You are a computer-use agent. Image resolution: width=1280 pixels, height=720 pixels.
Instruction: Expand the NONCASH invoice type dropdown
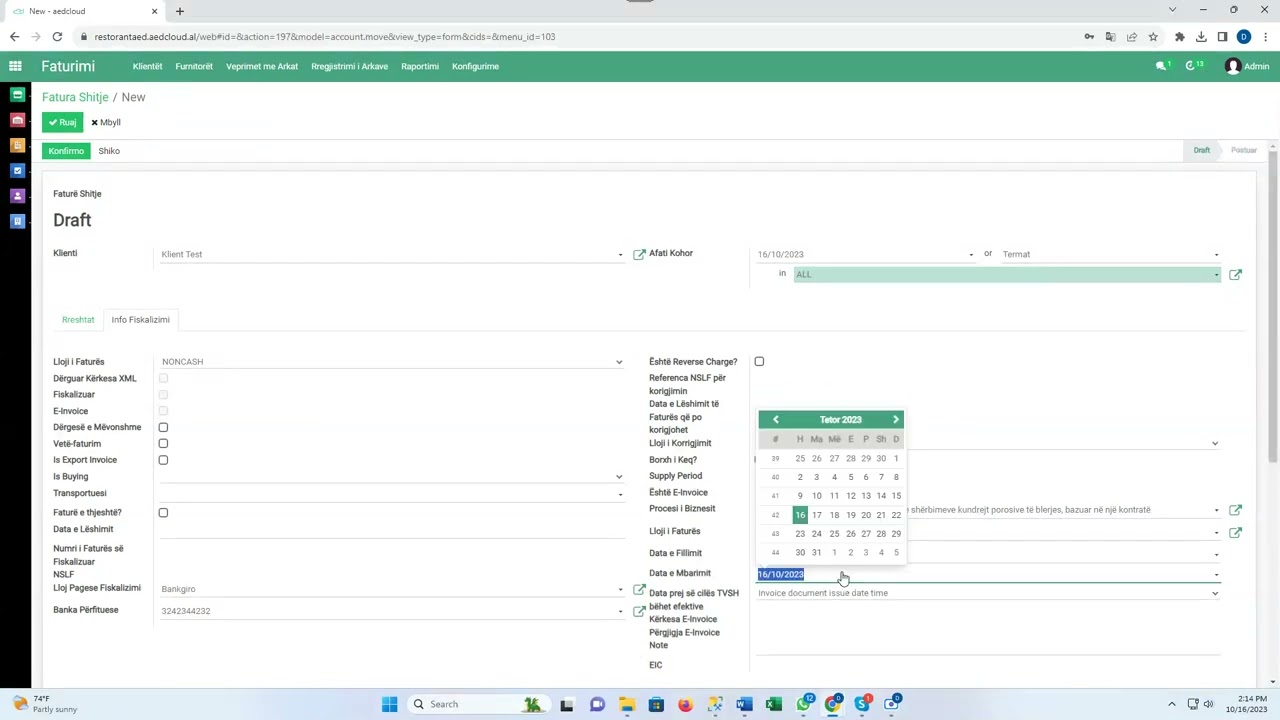619,362
